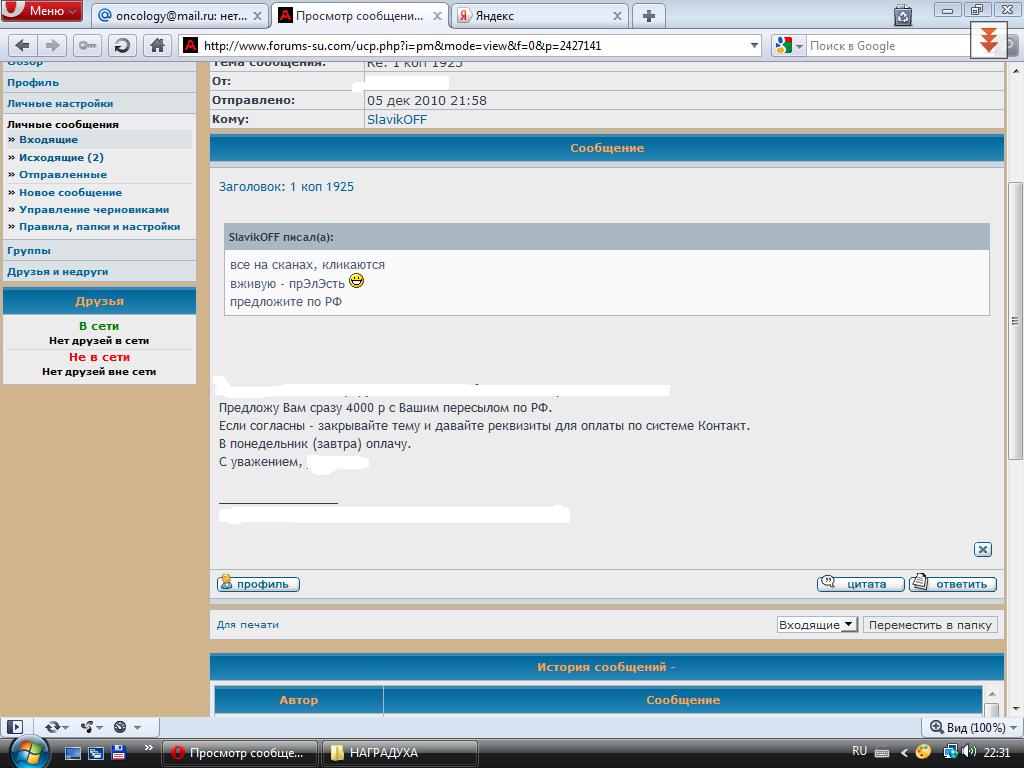Screen dimensions: 1024x768
Task: Click Переместить в папку button
Action: coord(930,624)
